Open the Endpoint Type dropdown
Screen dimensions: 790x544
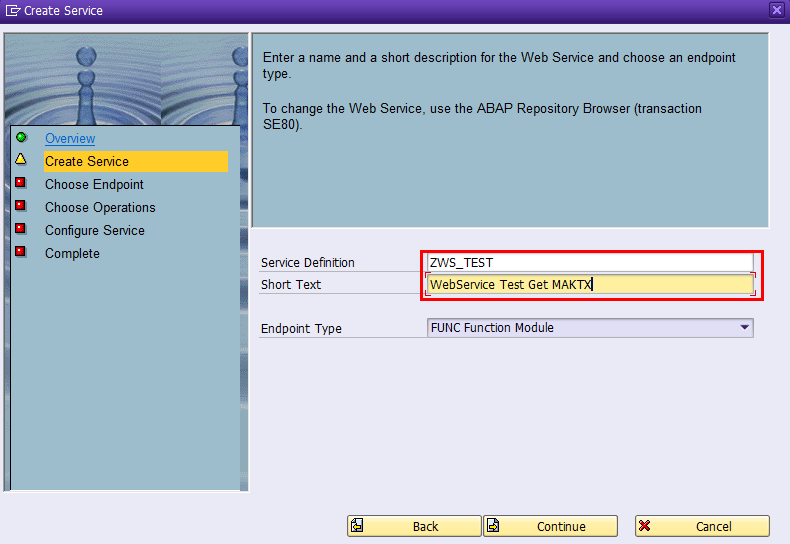[x=590, y=328]
